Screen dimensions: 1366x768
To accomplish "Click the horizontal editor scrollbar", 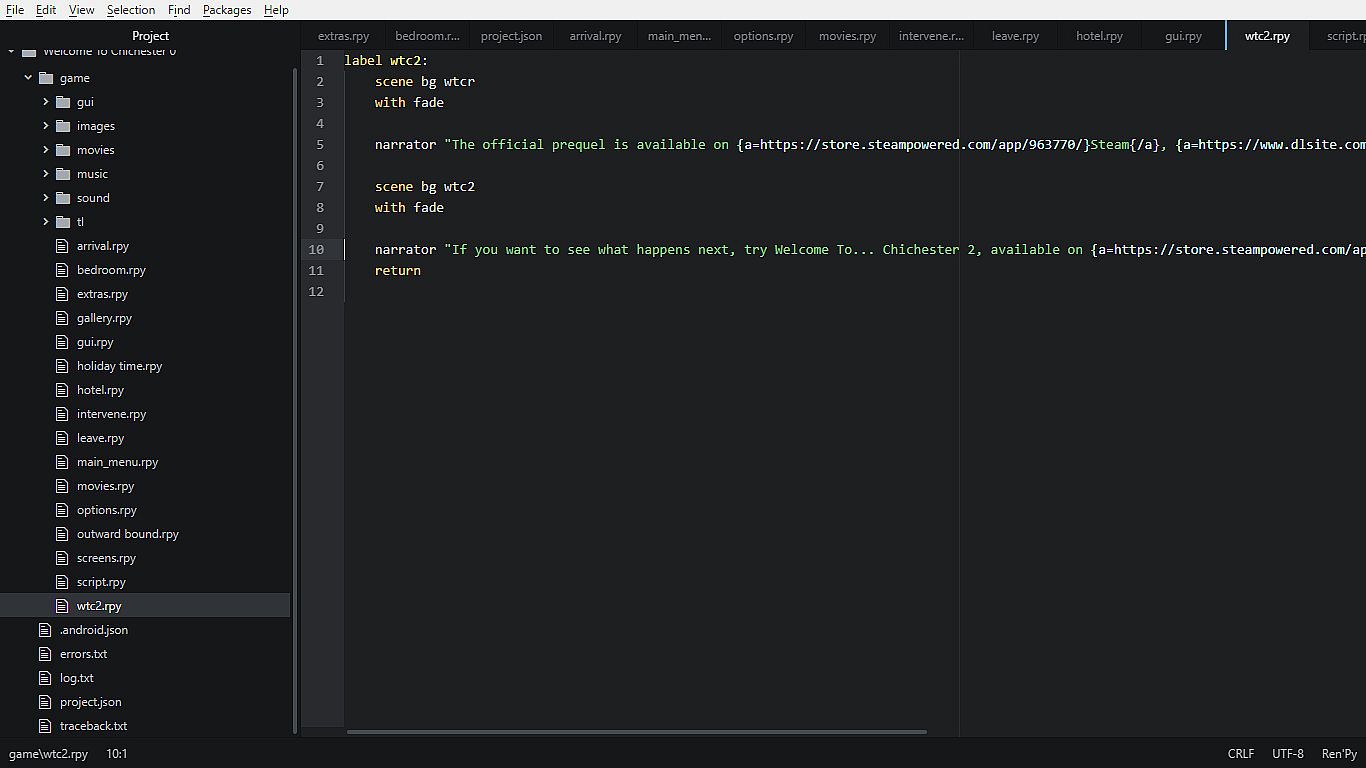I will pos(636,732).
